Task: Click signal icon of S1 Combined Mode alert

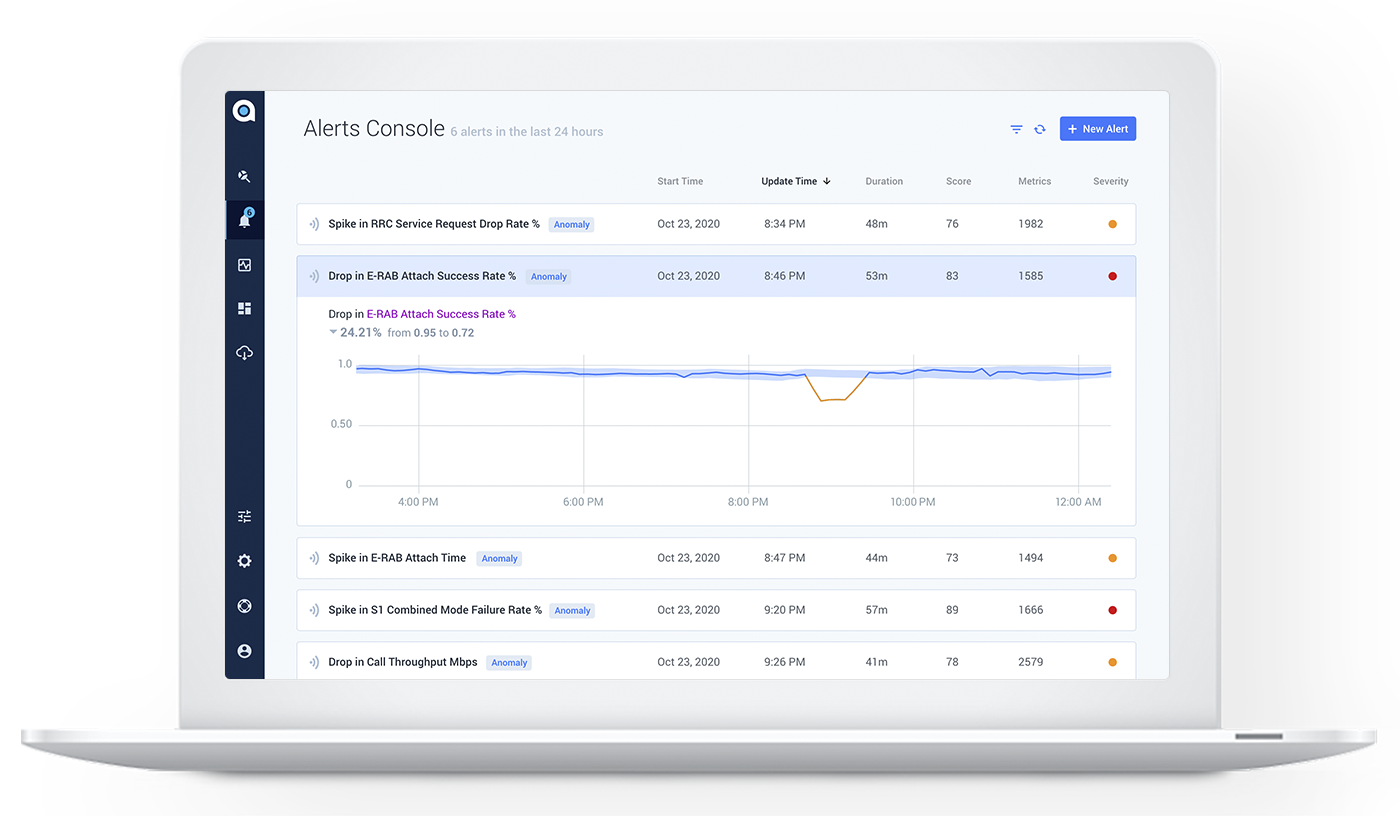Action: [x=314, y=610]
